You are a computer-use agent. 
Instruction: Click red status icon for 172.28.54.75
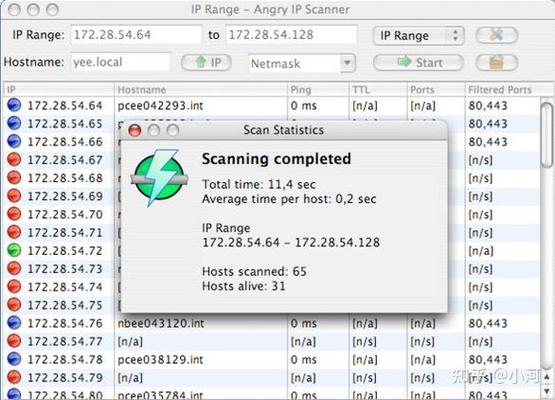tap(14, 304)
